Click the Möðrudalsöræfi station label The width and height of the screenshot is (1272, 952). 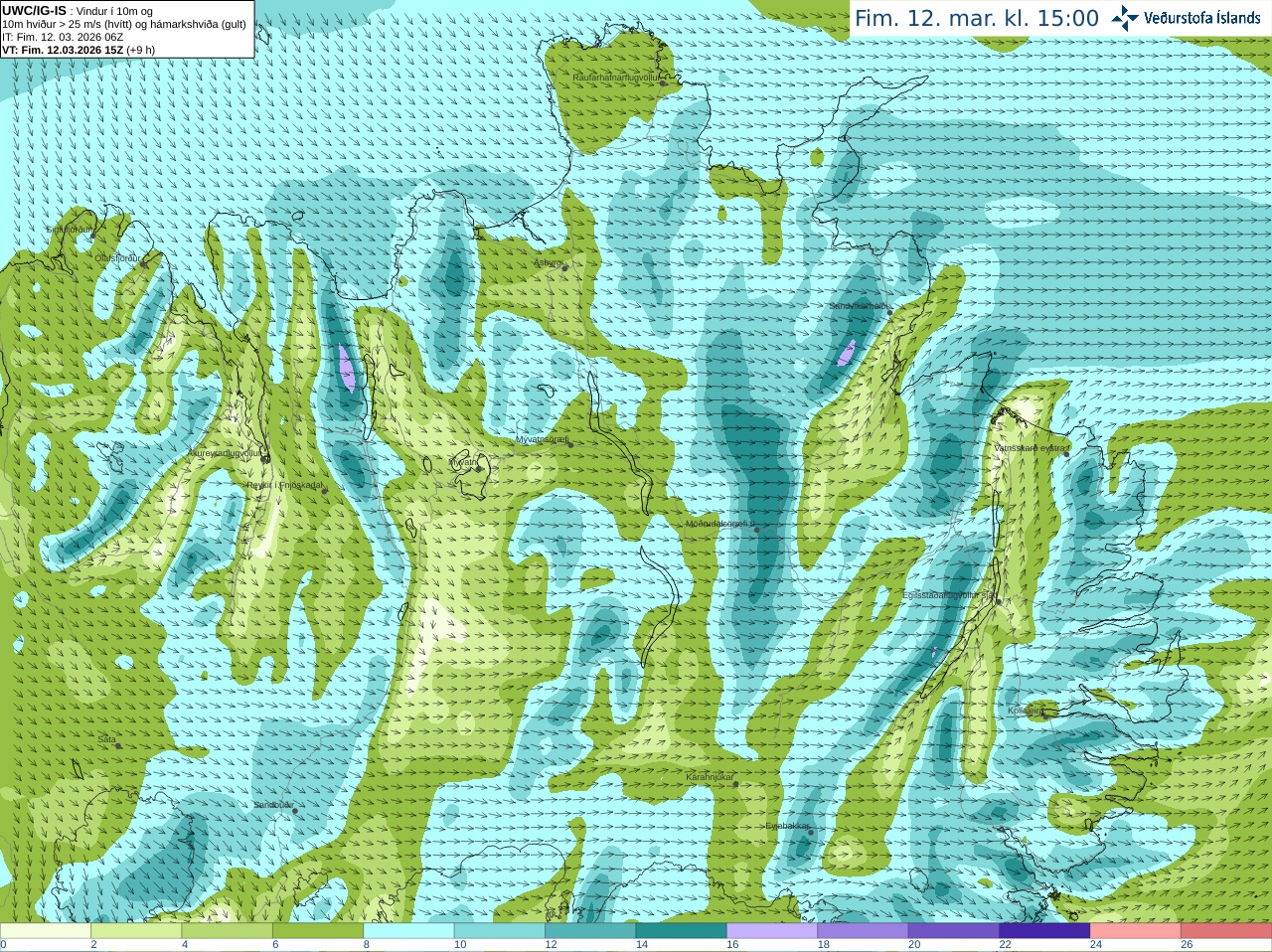click(x=720, y=524)
